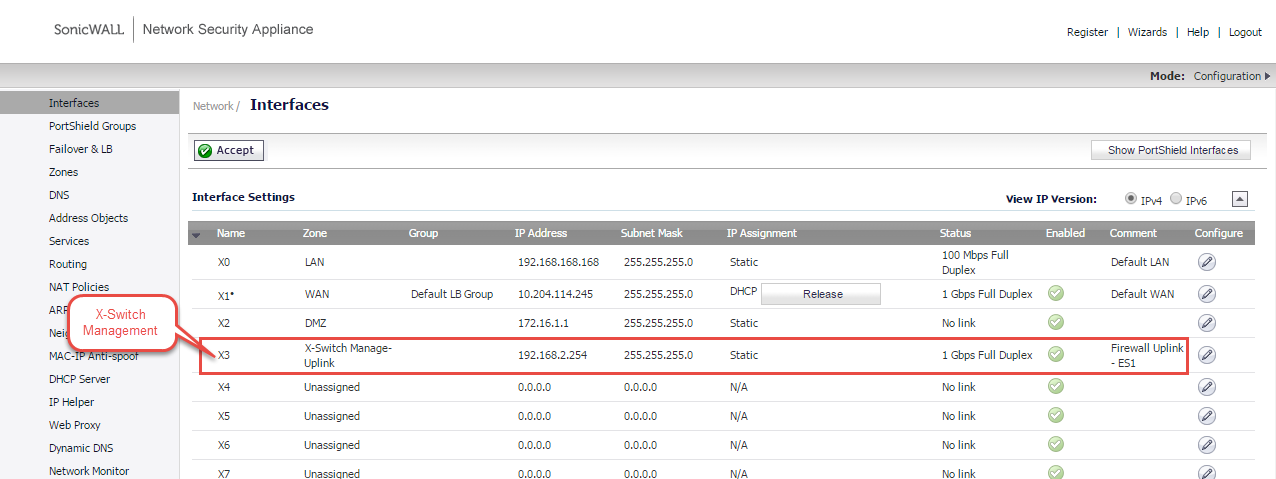Toggle enabled checkmark on X3 row
This screenshot has width=1276, height=479.
[x=1056, y=355]
